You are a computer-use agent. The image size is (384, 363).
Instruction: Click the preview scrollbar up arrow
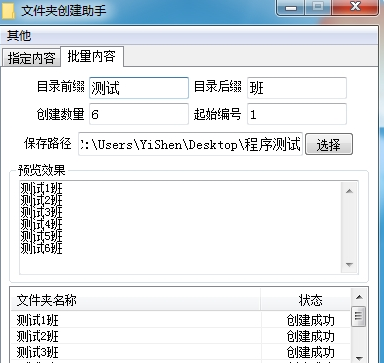[x=349, y=191]
